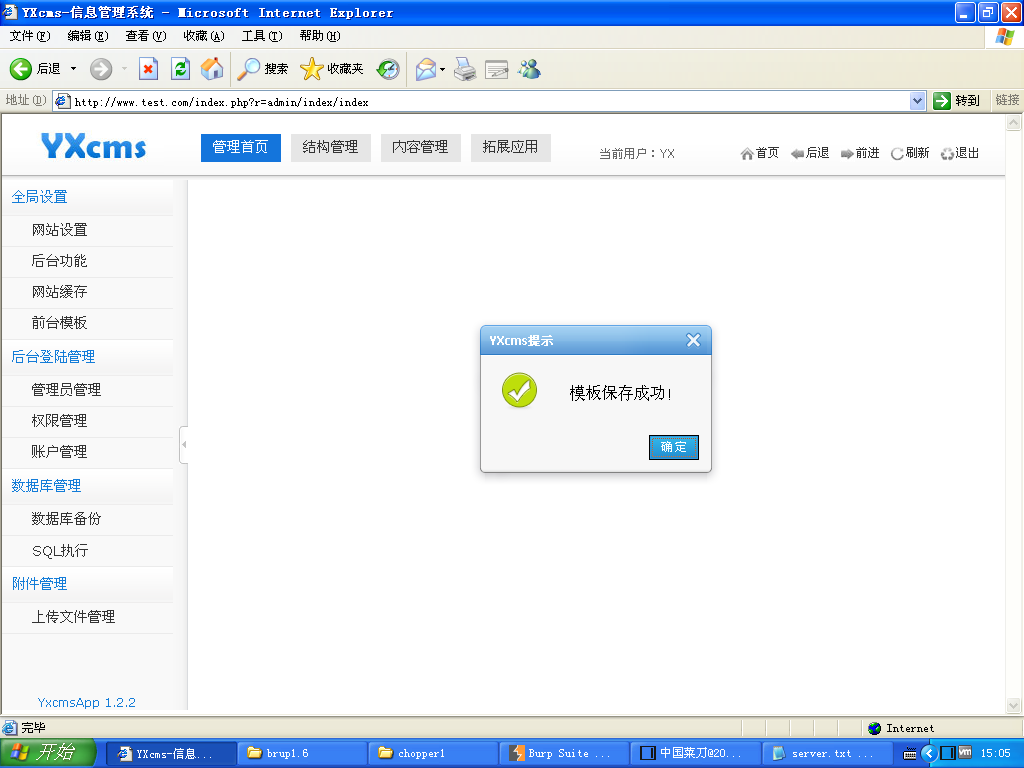1024x768 pixels.
Task: Click the 附件管理 section header
Action: pos(39,584)
